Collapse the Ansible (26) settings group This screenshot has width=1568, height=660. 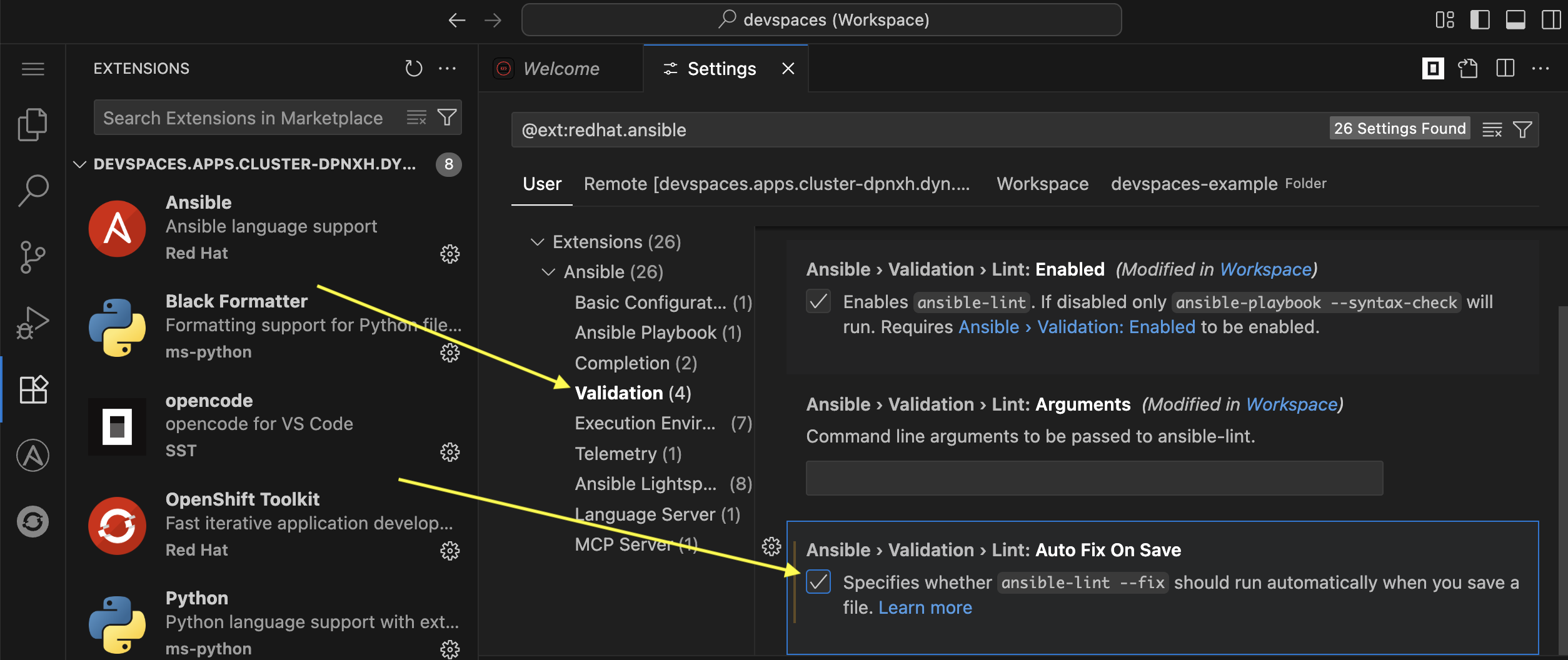coord(548,271)
